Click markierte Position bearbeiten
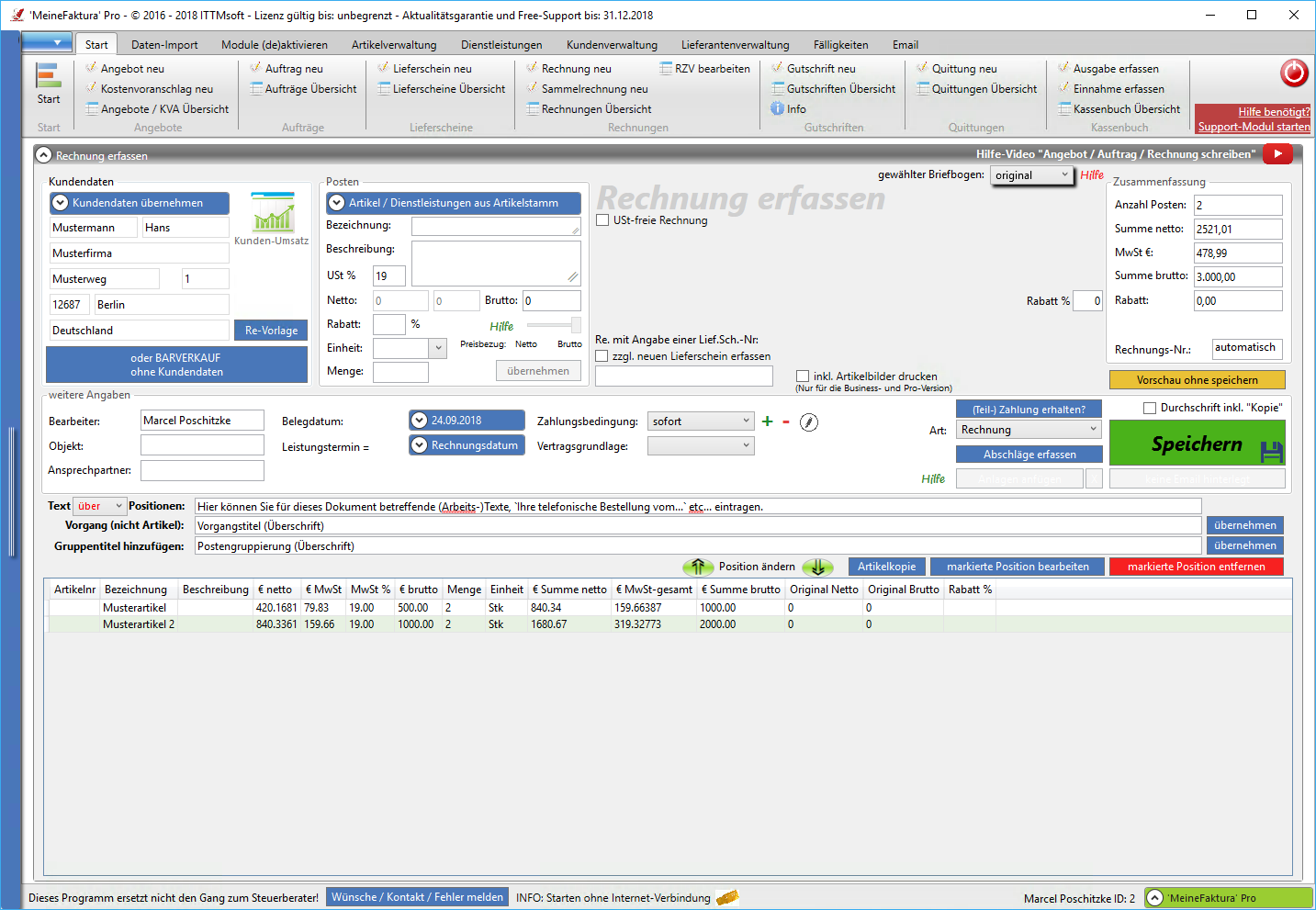 [1018, 567]
